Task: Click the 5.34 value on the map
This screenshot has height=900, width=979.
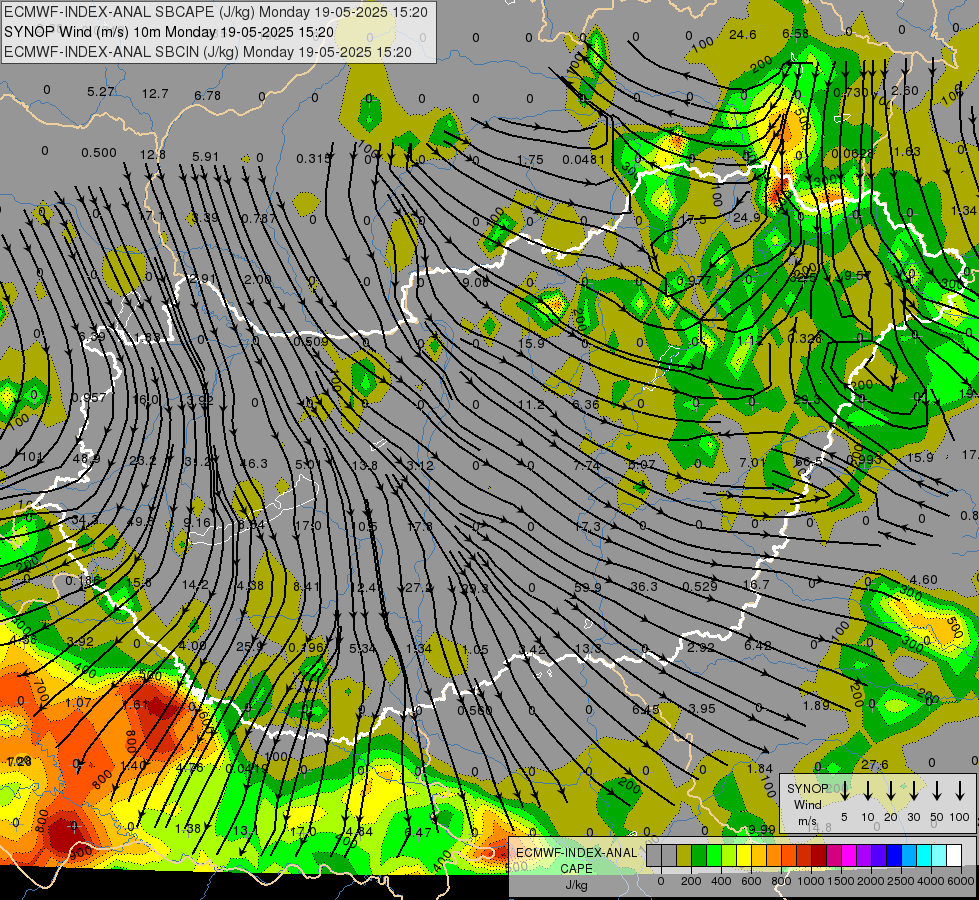Action: [x=362, y=649]
